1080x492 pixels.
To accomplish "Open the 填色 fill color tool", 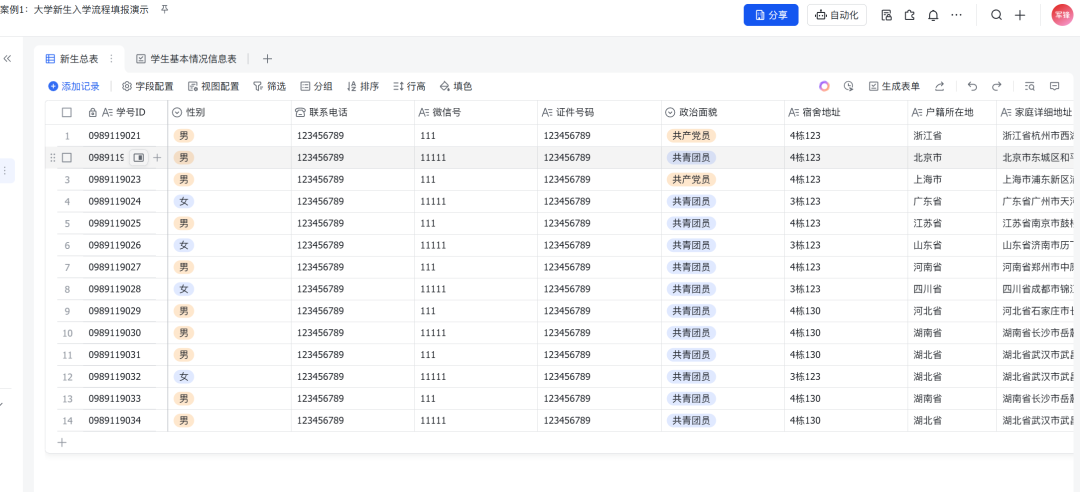I will pyautogui.click(x=455, y=87).
